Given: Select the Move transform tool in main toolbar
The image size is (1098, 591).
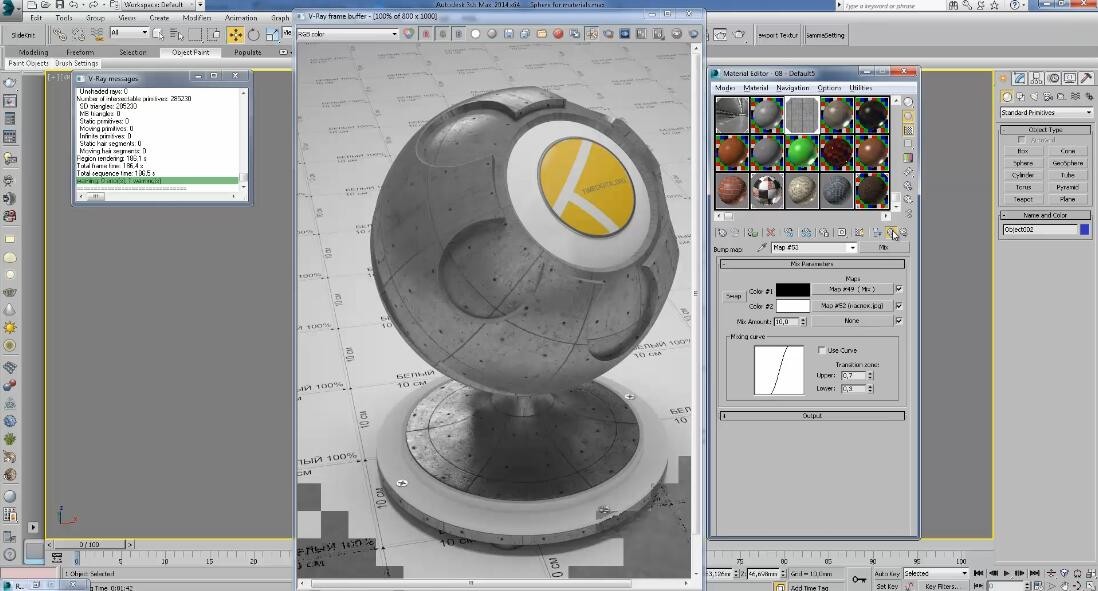Looking at the screenshot, I should [x=235, y=34].
